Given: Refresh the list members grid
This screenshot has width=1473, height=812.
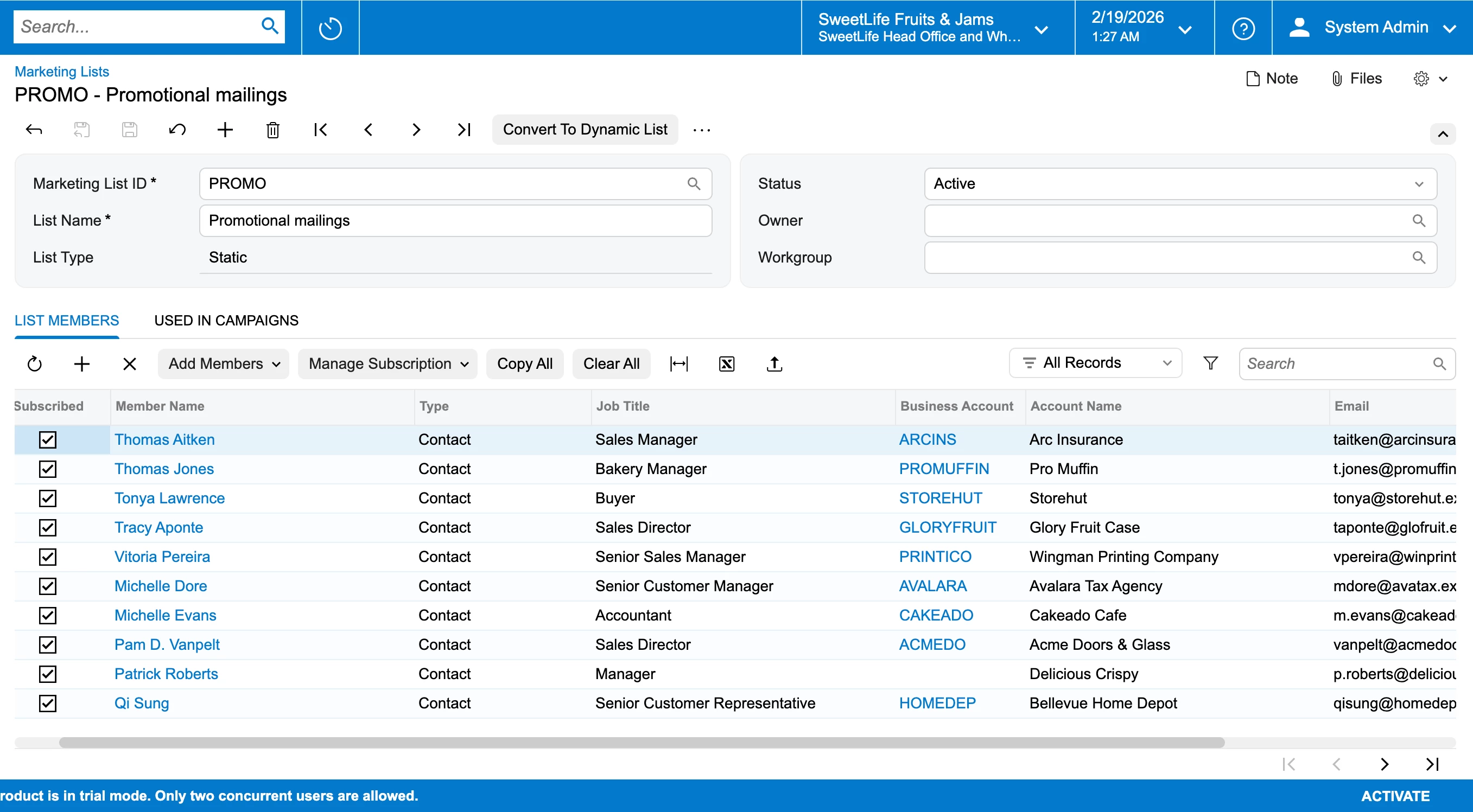Looking at the screenshot, I should tap(34, 363).
